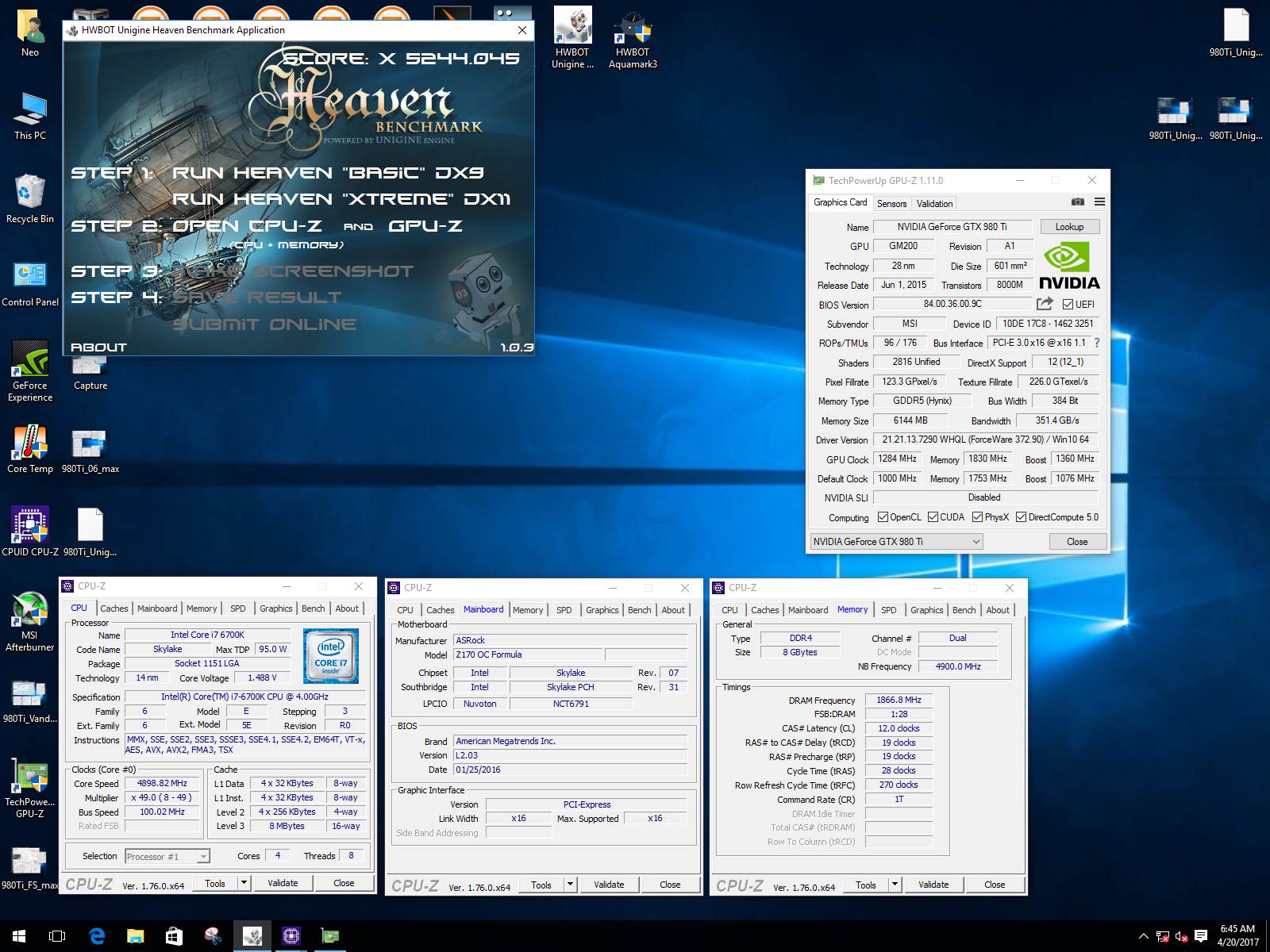The width and height of the screenshot is (1270, 952).
Task: Open the 980Ti_06_max file icon
Action: pos(90,450)
